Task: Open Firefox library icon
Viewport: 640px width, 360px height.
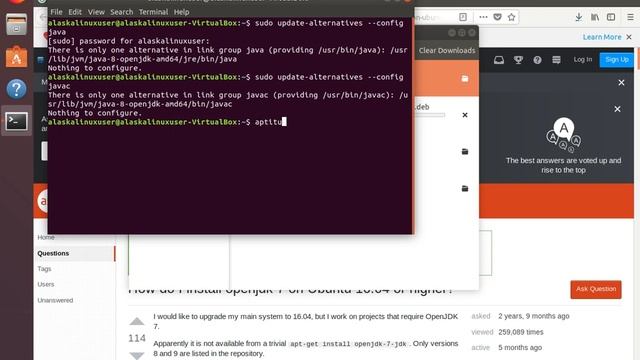Action: [595, 17]
